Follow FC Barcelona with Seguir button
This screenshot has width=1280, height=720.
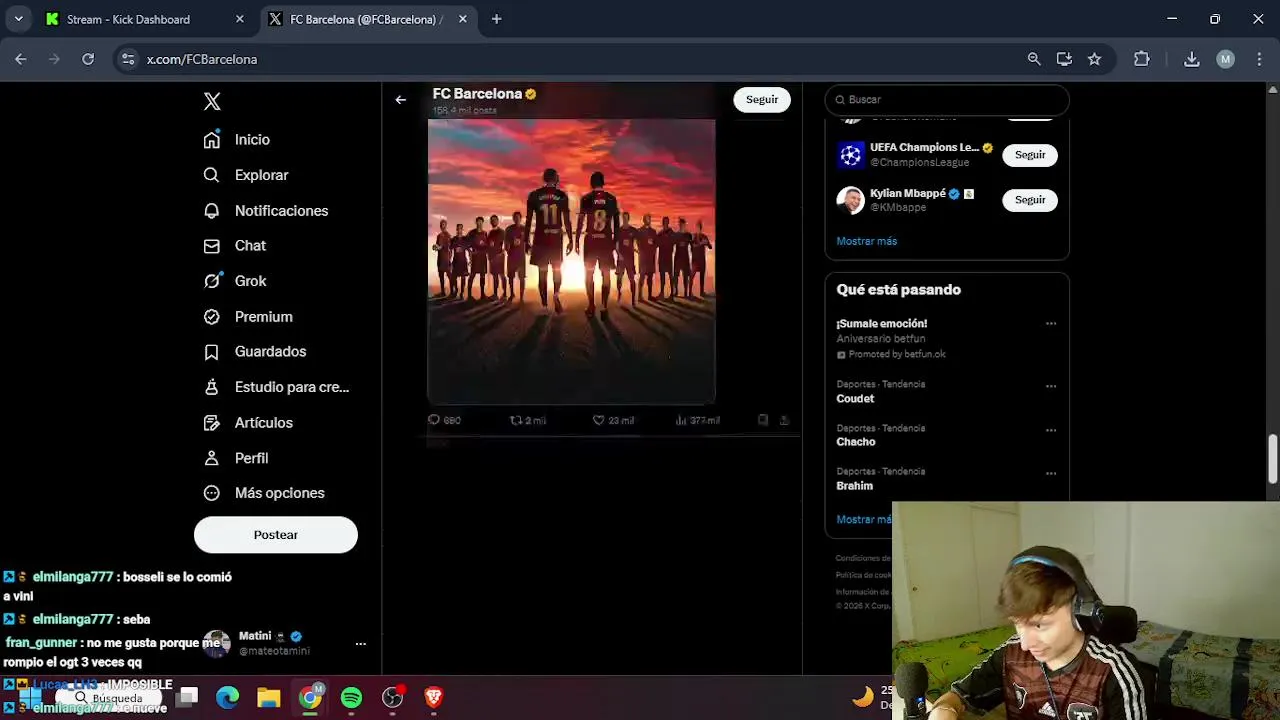(x=762, y=99)
